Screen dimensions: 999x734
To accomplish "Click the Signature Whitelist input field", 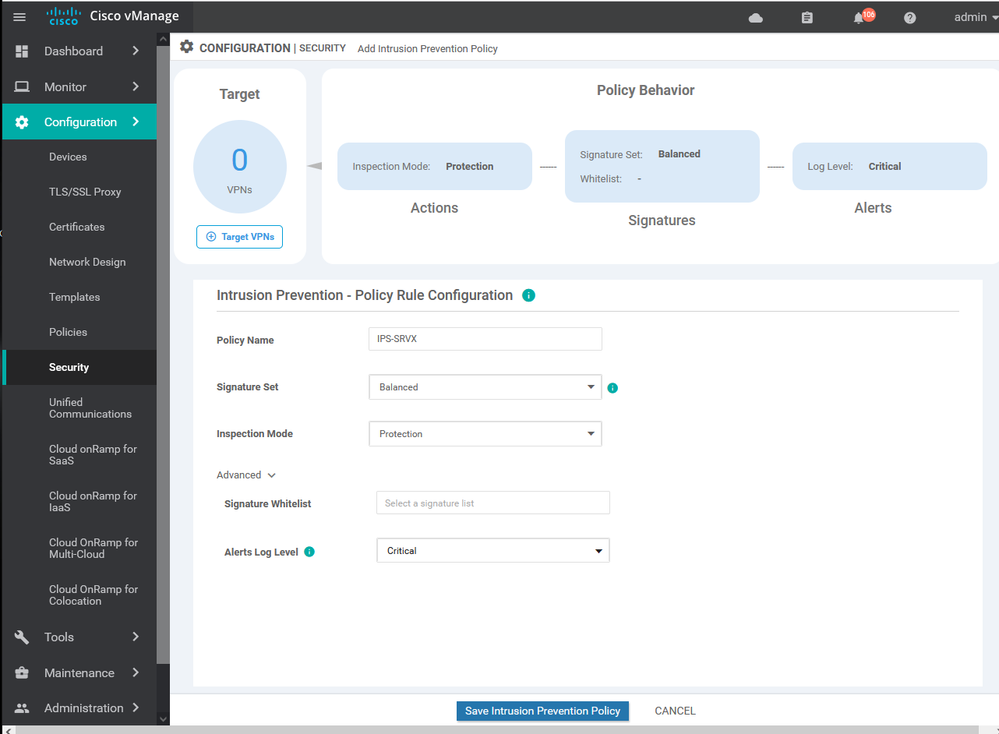I will pos(492,503).
